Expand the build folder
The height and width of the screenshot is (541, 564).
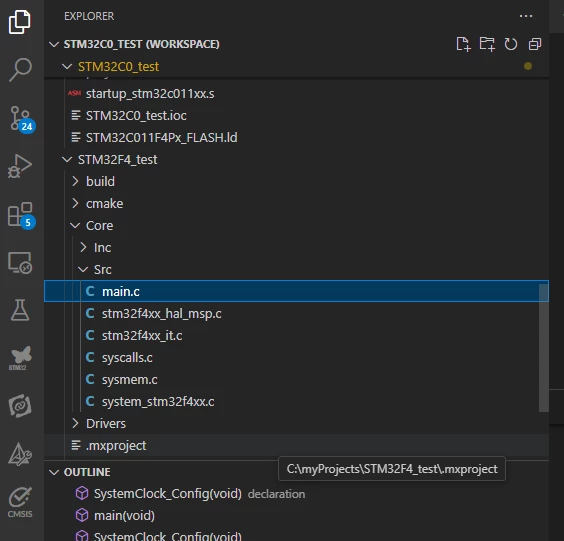coord(75,181)
